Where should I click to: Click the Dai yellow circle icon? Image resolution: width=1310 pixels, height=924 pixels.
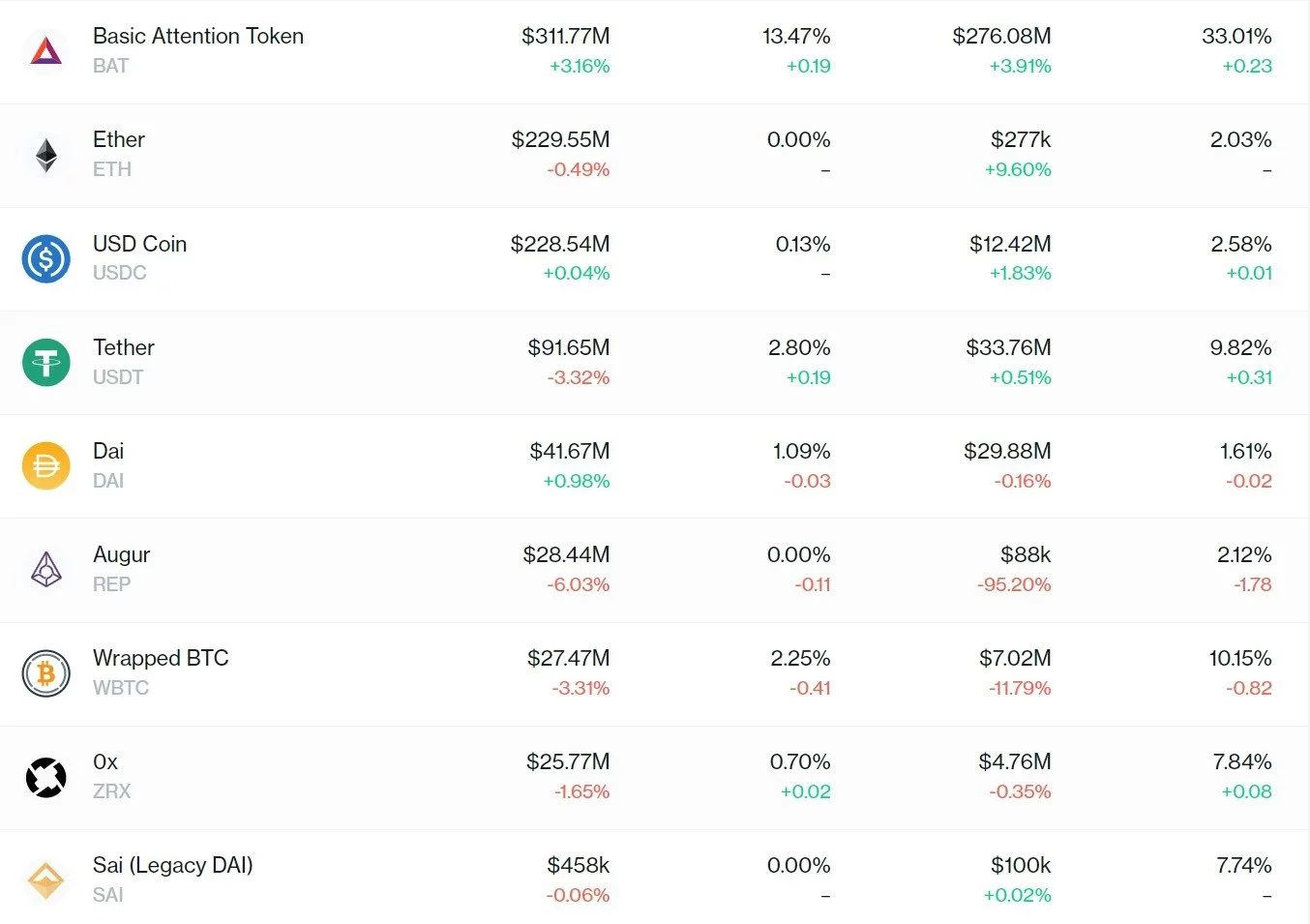(x=45, y=465)
